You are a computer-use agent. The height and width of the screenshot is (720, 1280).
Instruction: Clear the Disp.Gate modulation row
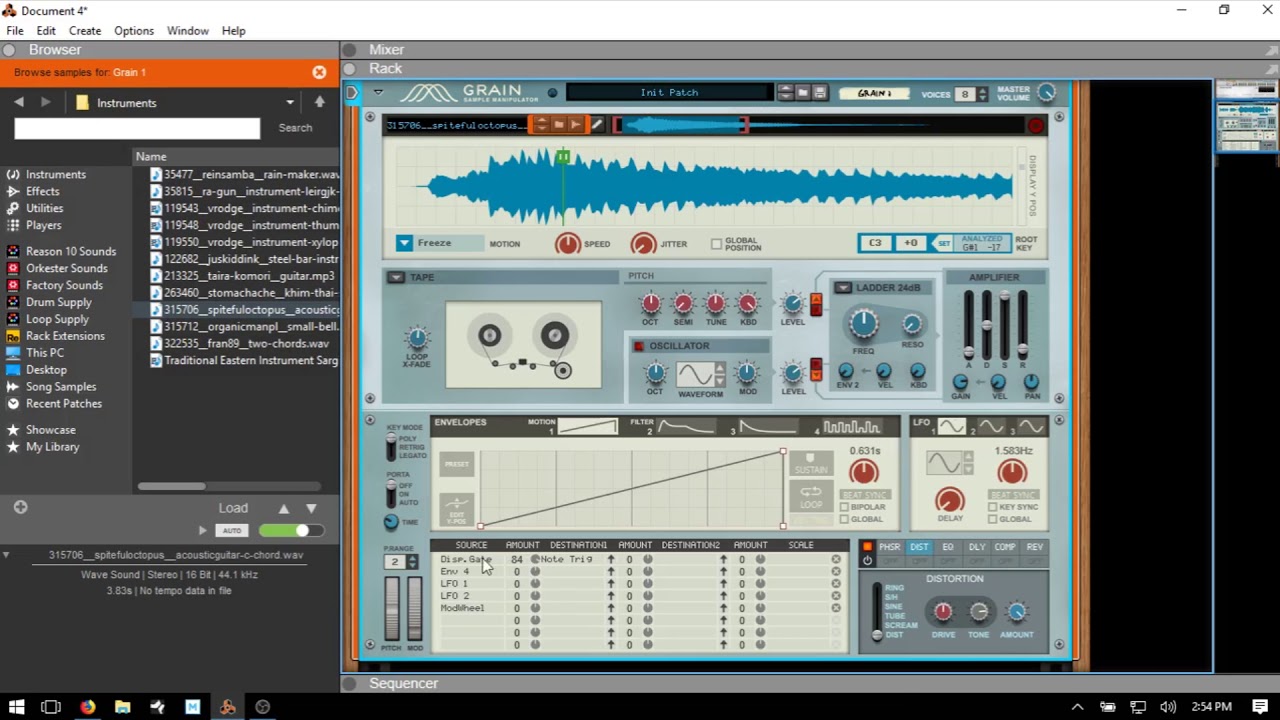point(836,559)
